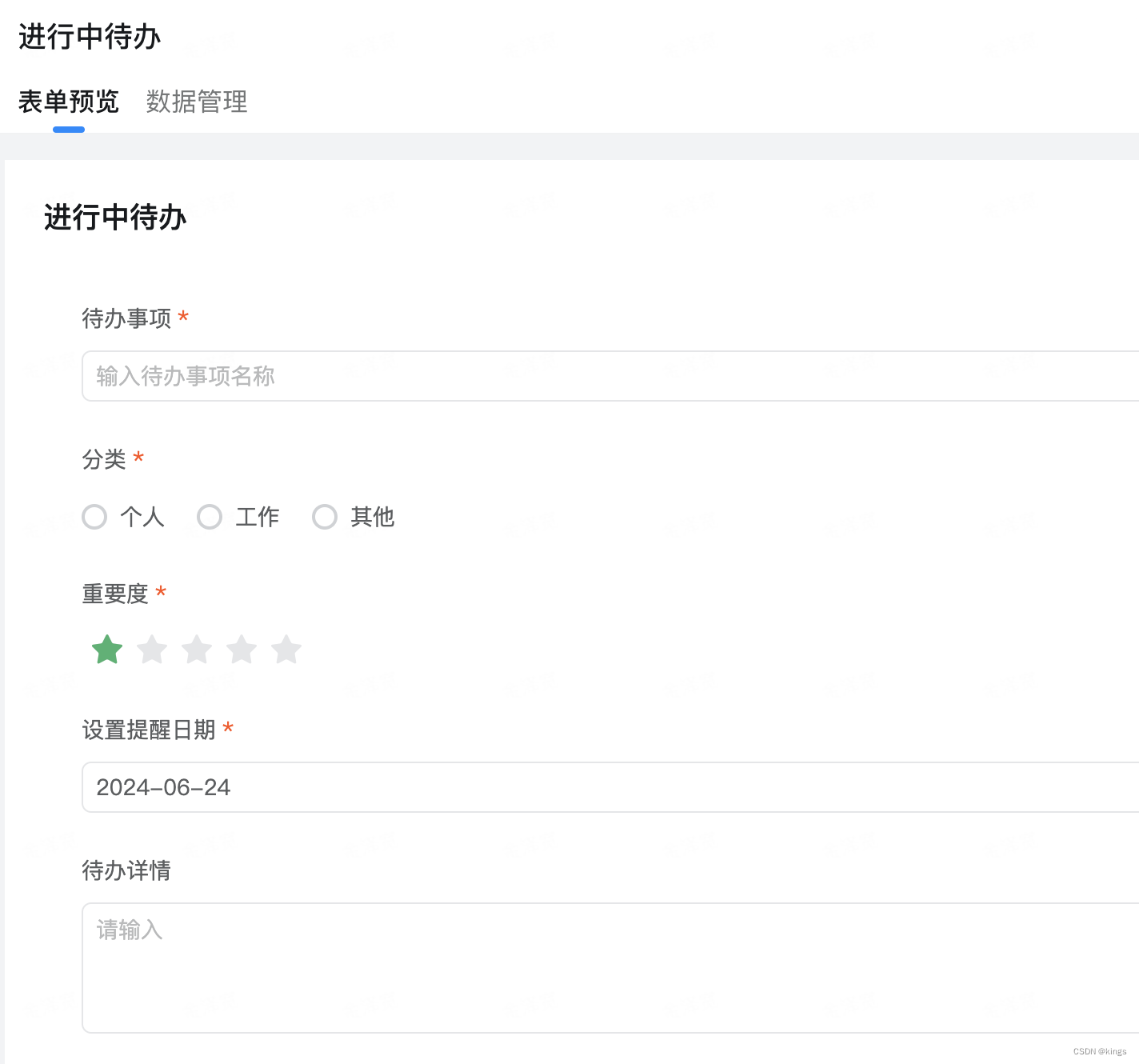Click the CSDN @kings watermark text
This screenshot has width=1139, height=1064.
(x=1100, y=1051)
